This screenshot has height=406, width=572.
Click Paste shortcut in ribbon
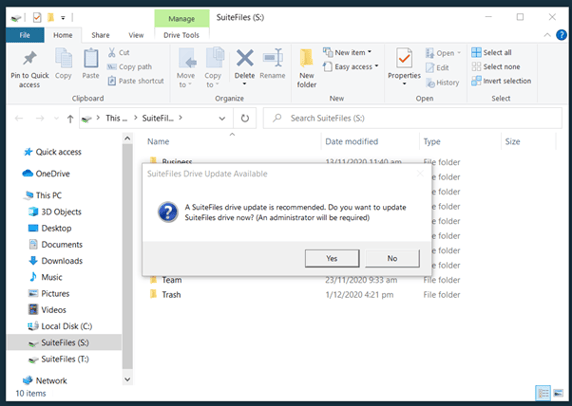point(136,81)
